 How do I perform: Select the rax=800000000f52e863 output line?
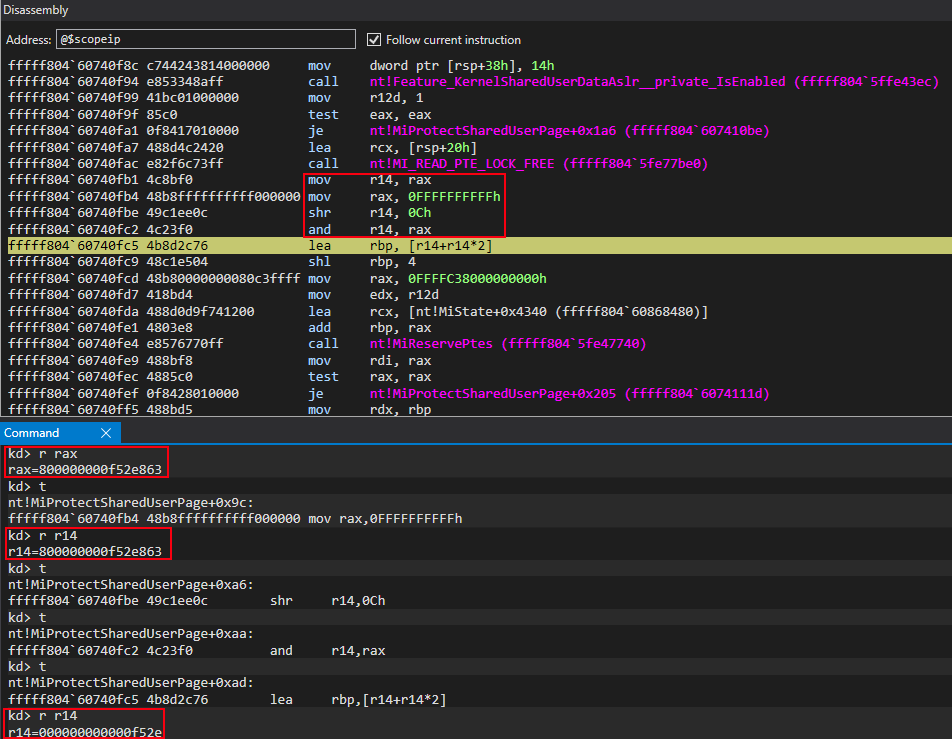[85, 469]
